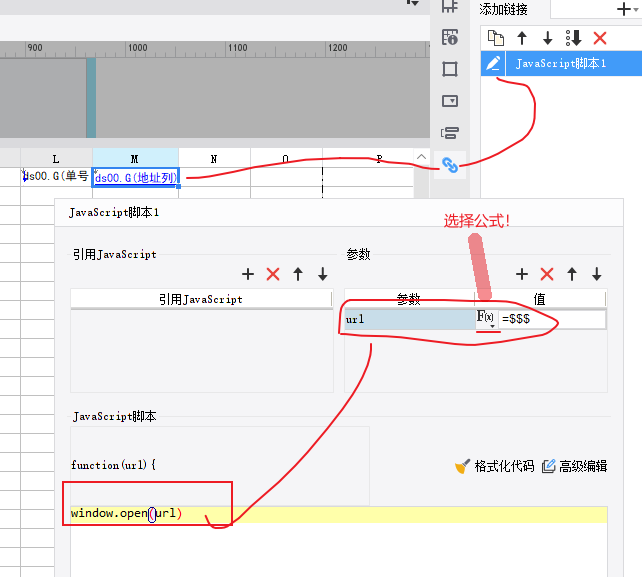The height and width of the screenshot is (577, 642).
Task: Delete the selected link with red X
Action: point(600,38)
